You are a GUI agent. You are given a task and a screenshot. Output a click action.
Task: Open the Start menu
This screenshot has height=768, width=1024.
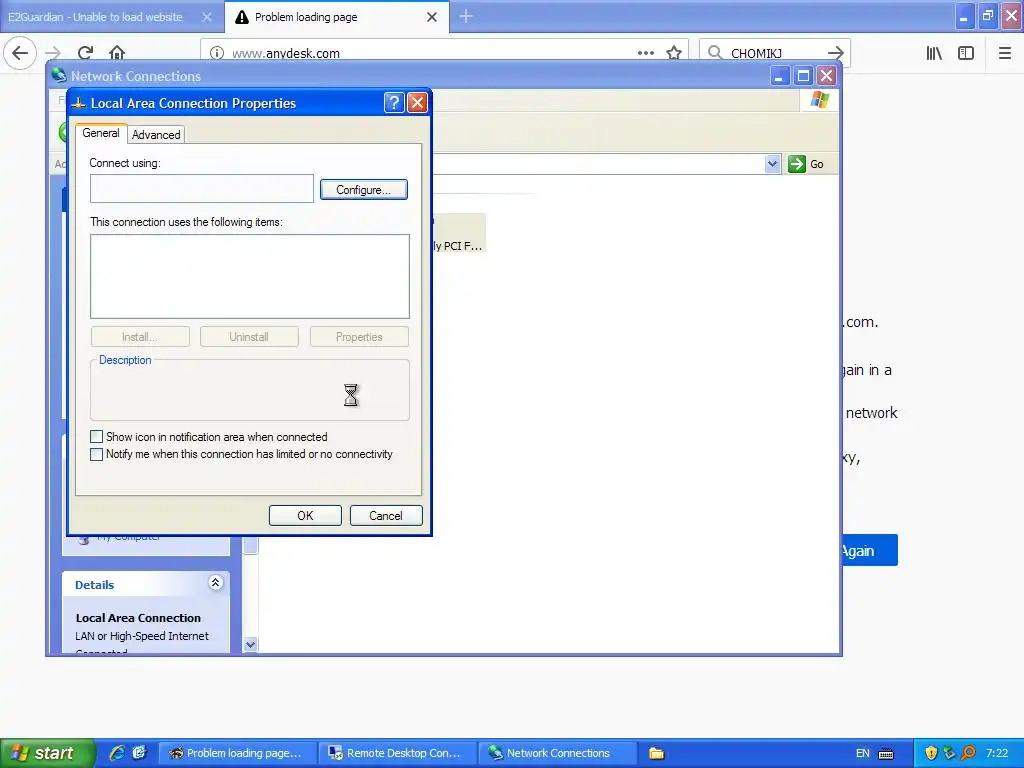click(x=47, y=753)
